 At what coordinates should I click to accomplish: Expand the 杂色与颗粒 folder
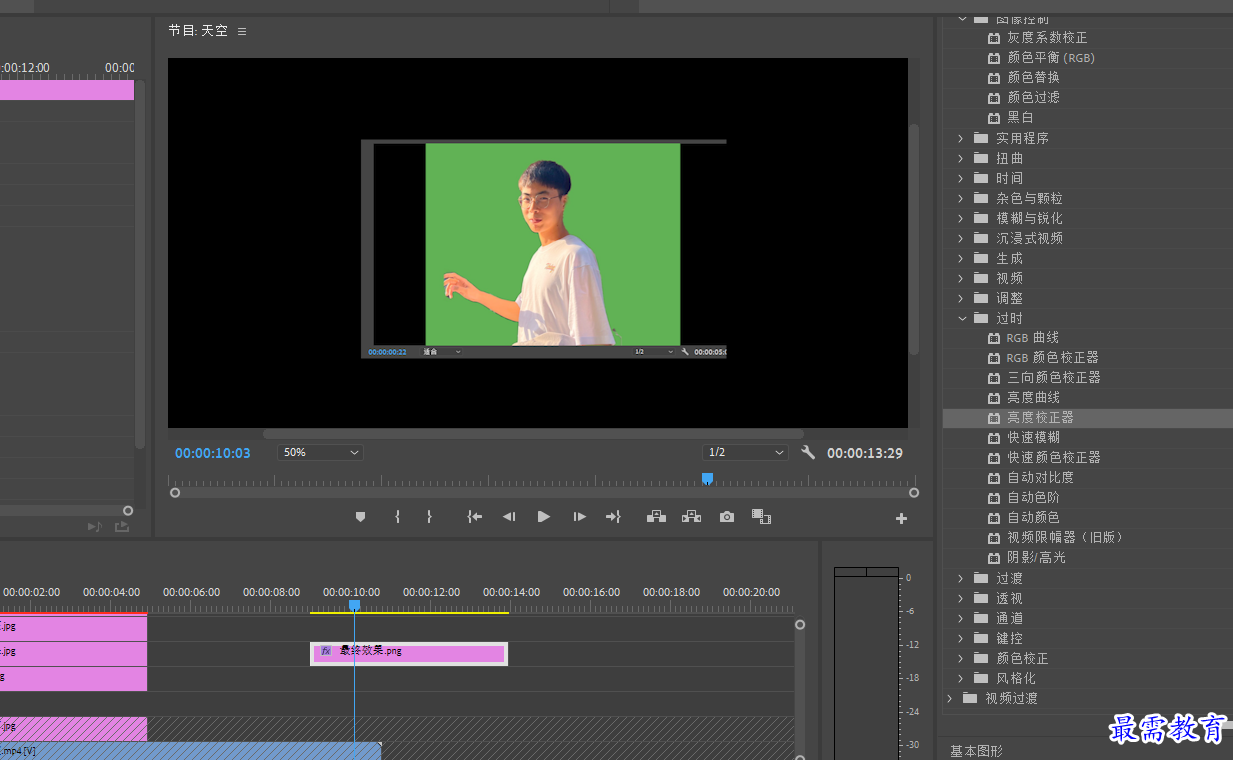961,198
